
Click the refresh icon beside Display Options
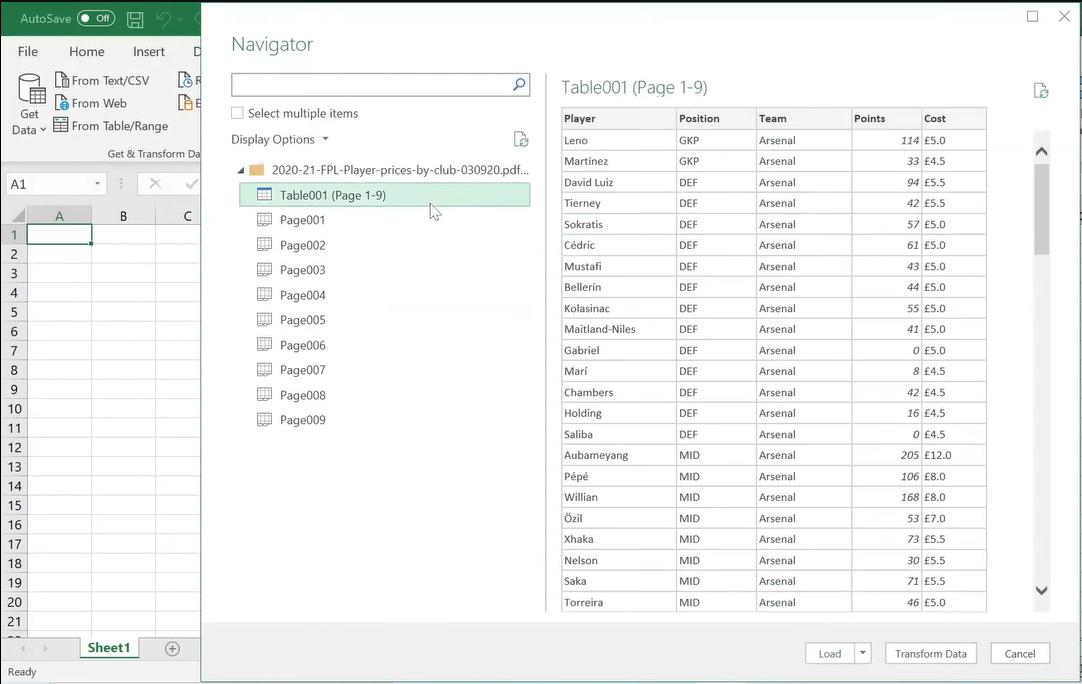521,140
